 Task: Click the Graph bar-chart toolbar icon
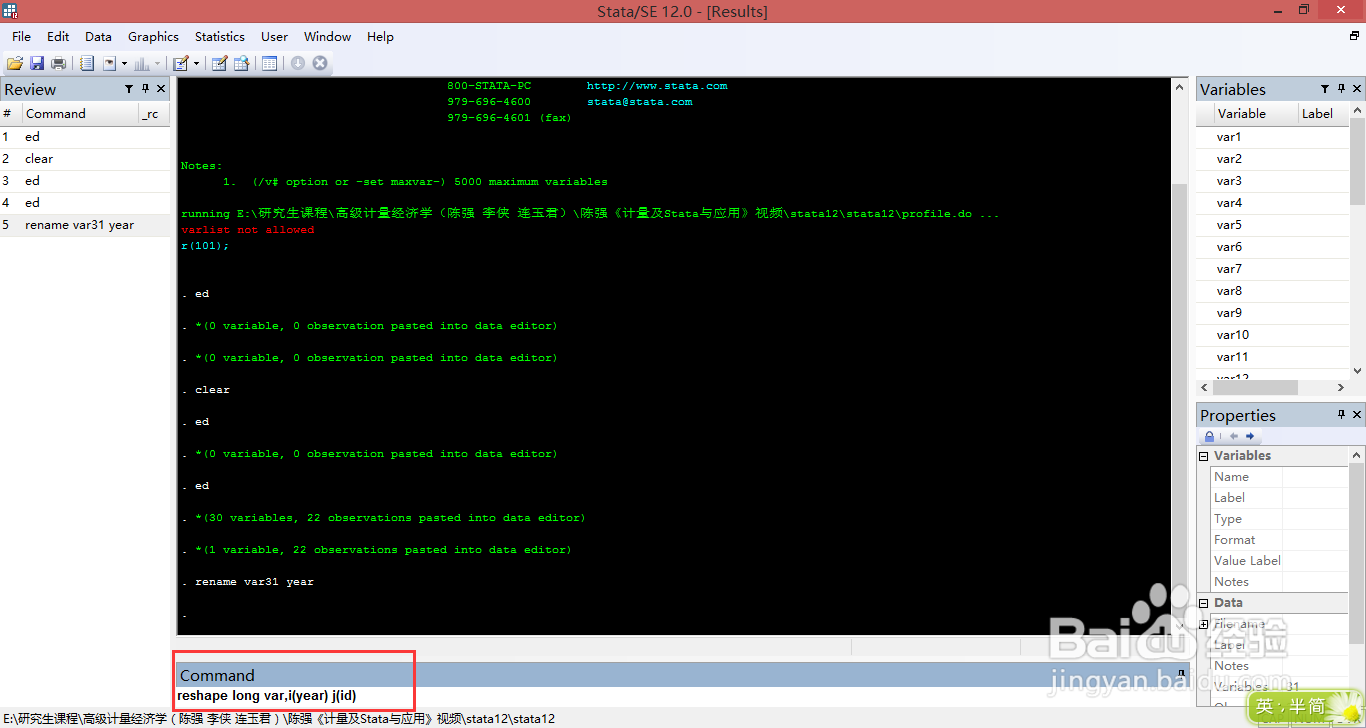coord(142,63)
